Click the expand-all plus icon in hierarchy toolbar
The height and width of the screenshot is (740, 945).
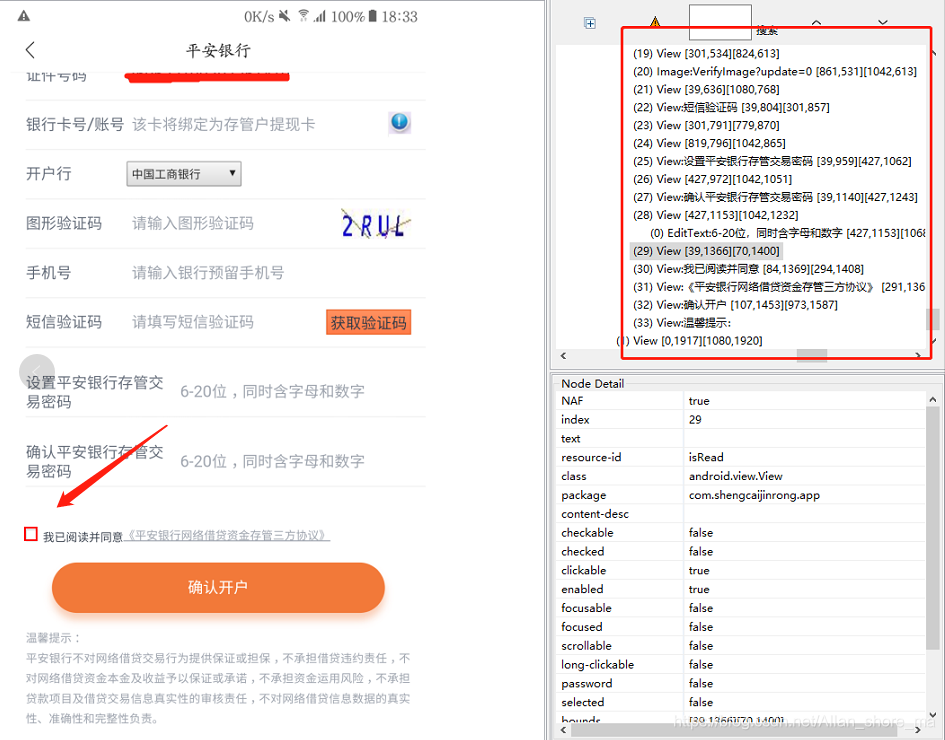coord(590,23)
